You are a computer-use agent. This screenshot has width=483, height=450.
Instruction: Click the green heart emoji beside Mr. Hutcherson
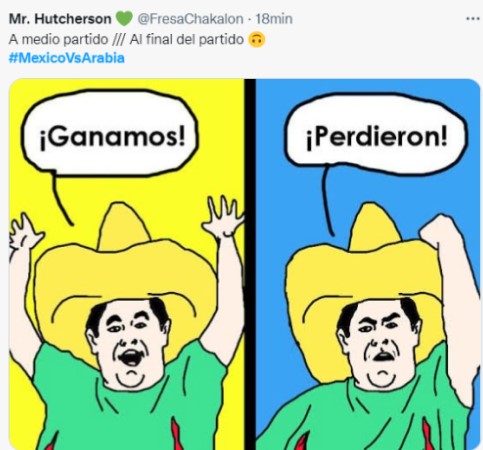124,18
